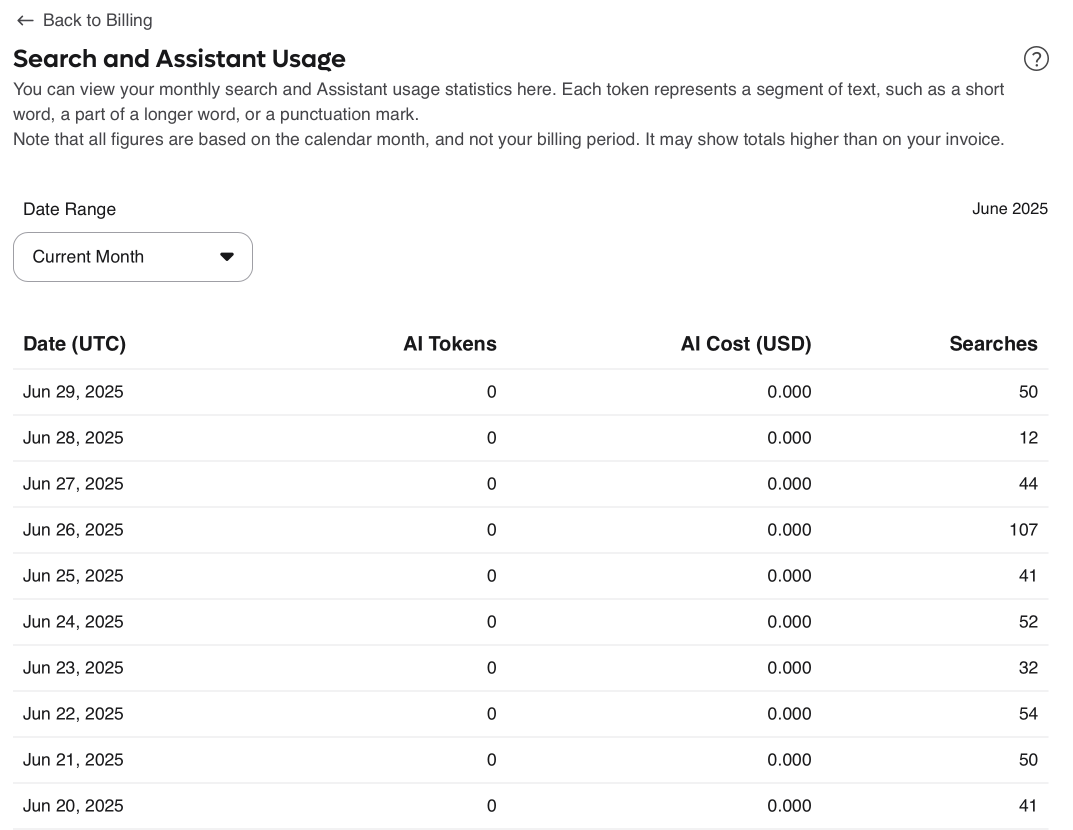Click the June 2025 date label

1010,208
